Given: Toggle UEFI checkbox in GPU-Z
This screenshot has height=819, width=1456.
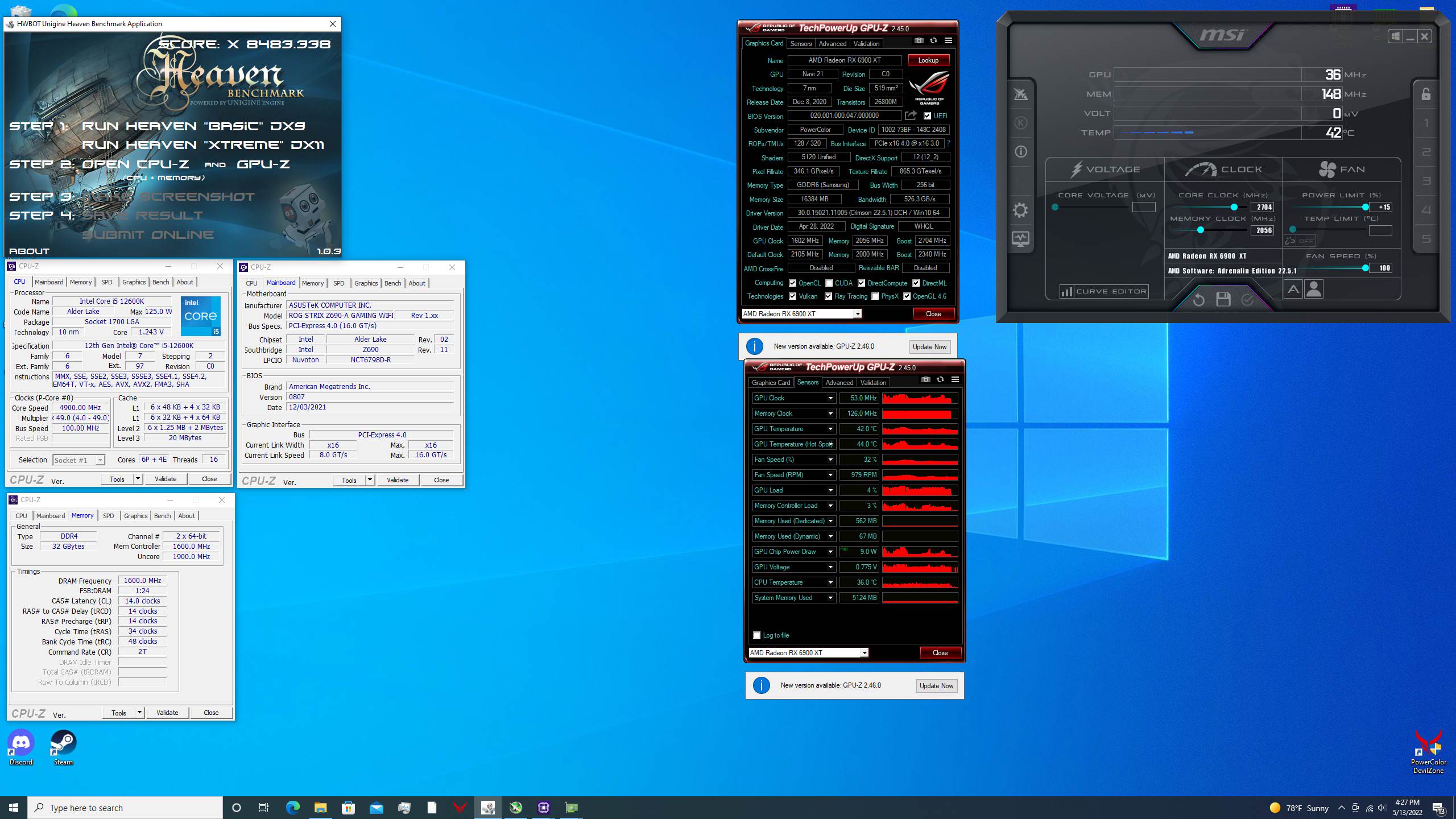Looking at the screenshot, I should [928, 116].
